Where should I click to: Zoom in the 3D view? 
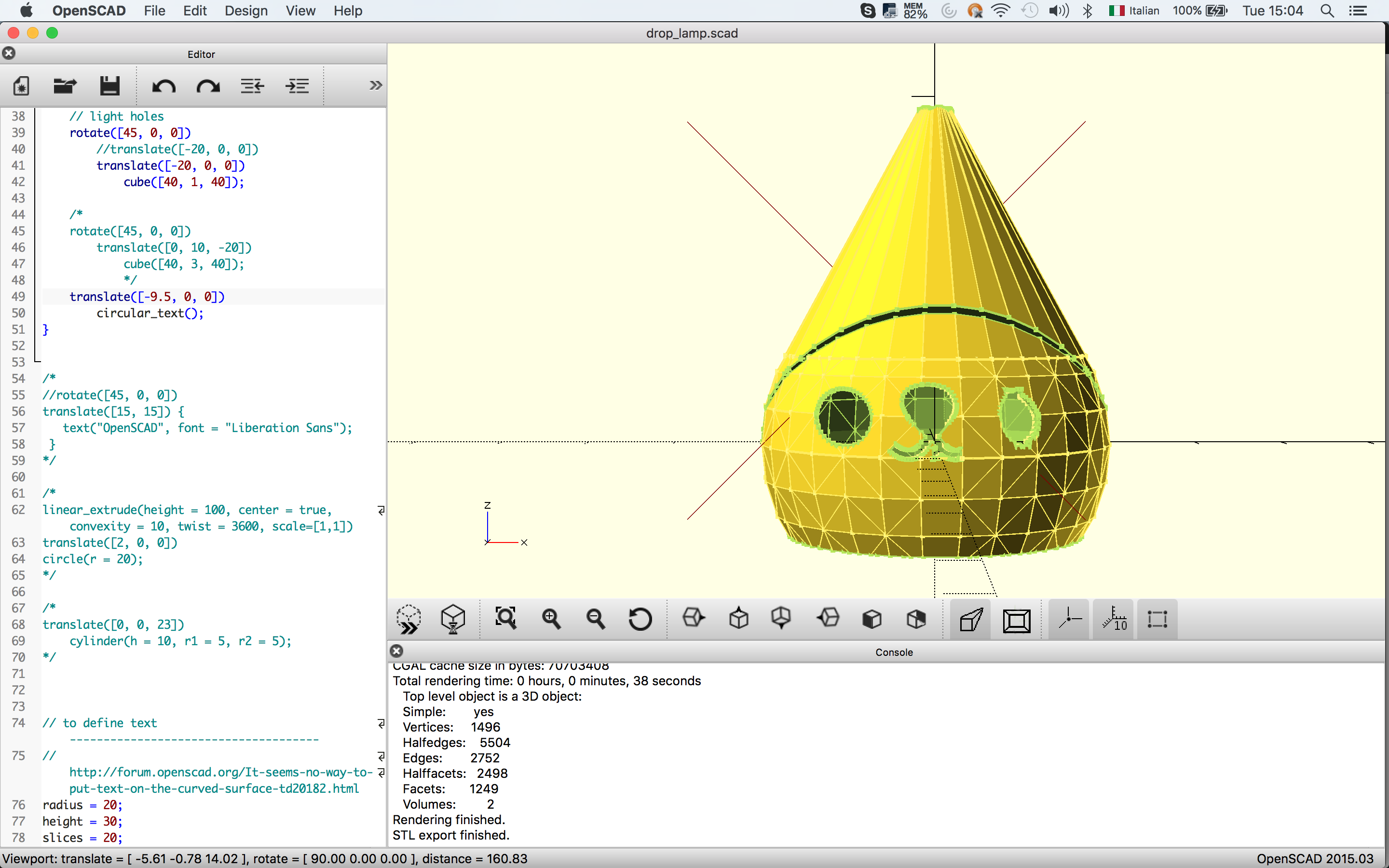pyautogui.click(x=551, y=619)
